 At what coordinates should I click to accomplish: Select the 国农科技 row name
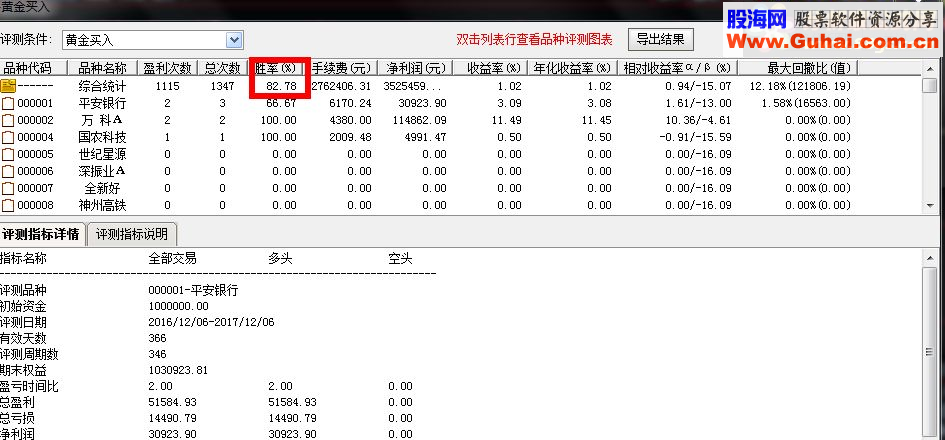(x=102, y=137)
